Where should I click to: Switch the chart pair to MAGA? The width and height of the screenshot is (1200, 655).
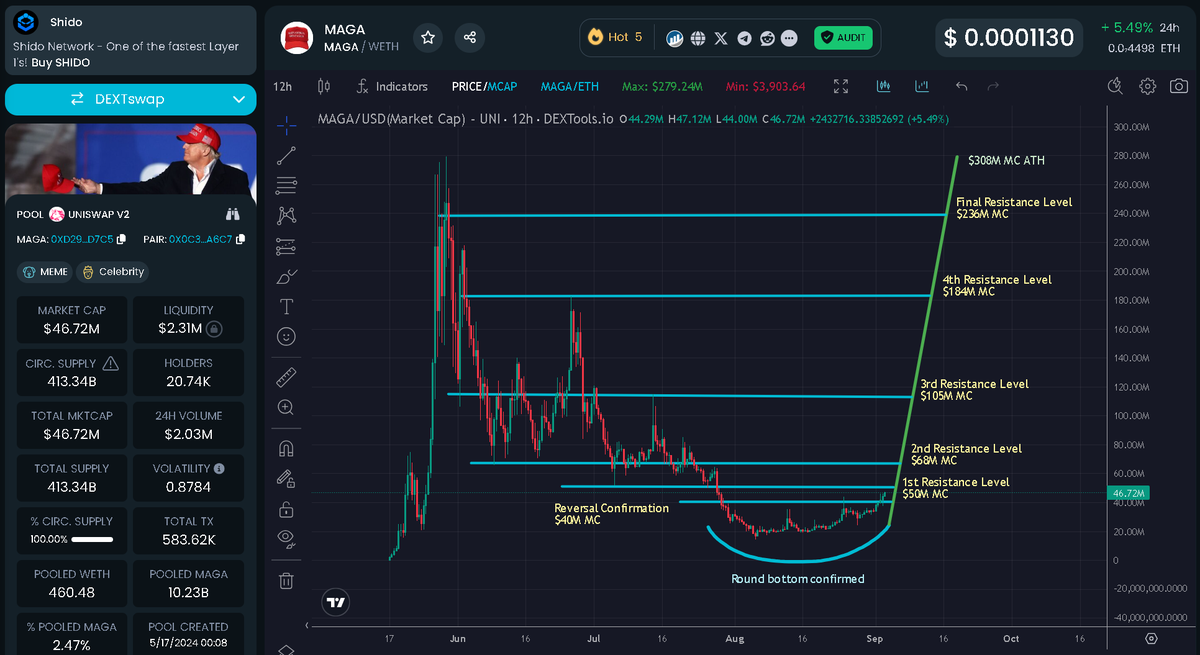pyautogui.click(x=557, y=87)
